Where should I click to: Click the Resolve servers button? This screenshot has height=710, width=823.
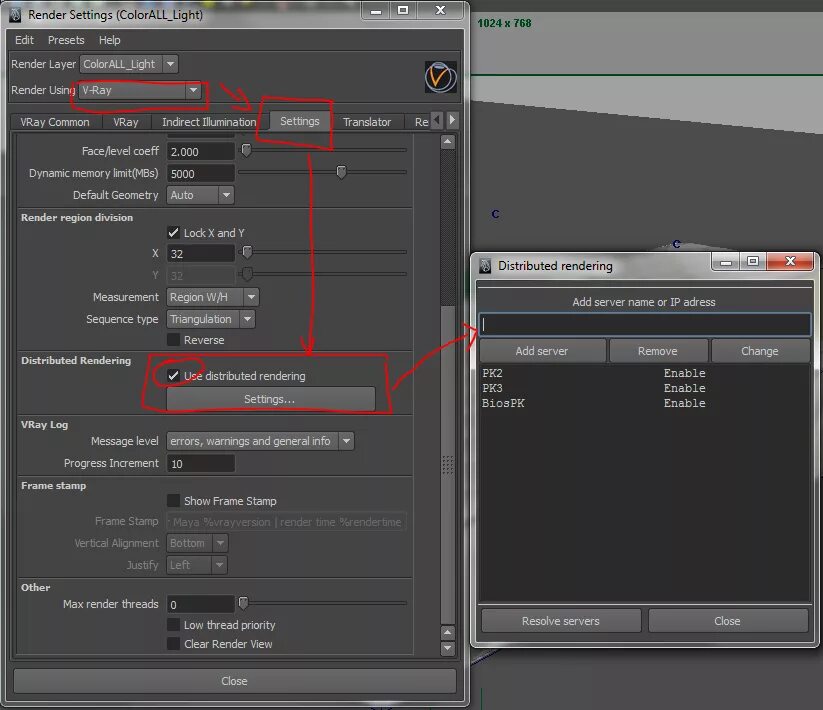click(561, 621)
